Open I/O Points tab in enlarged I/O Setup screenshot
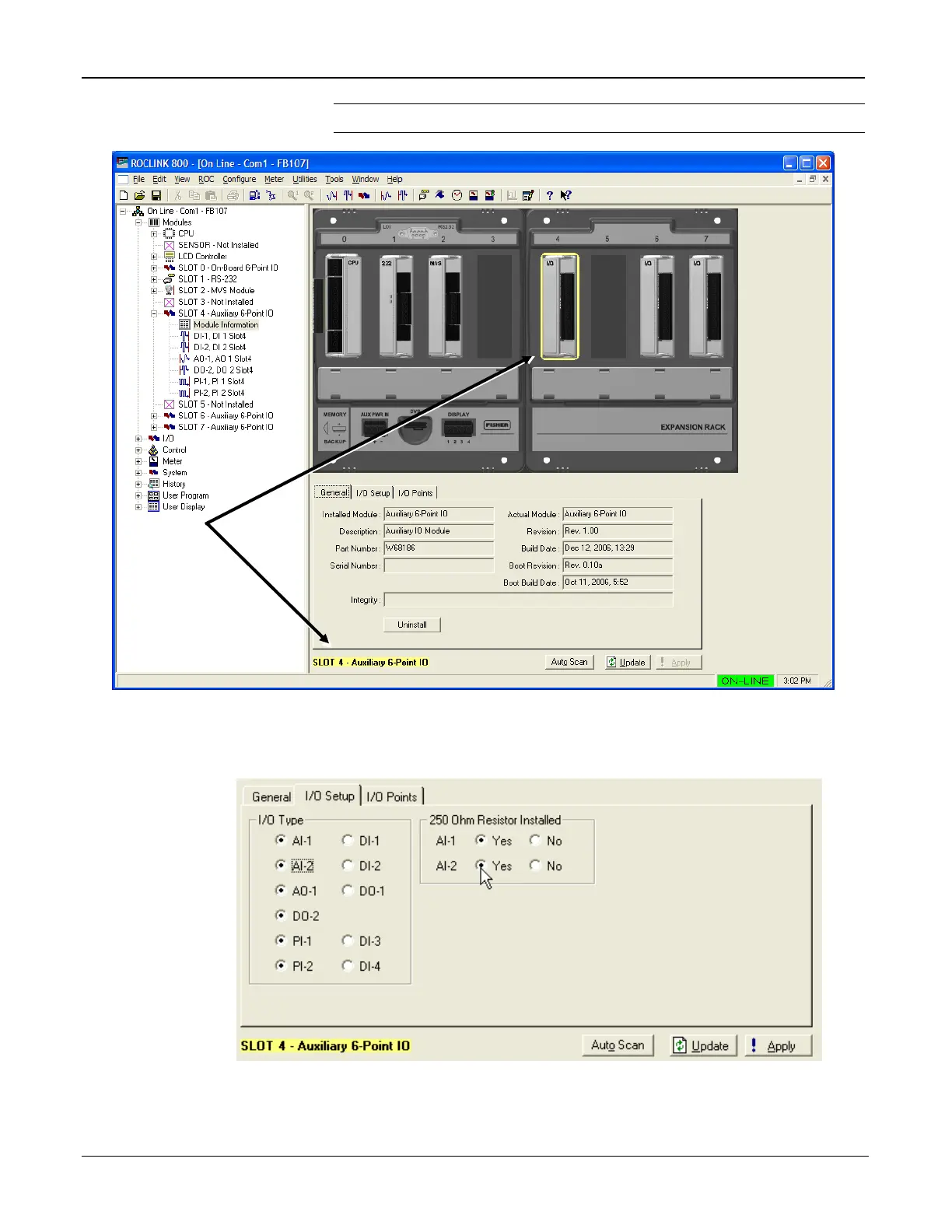The width and height of the screenshot is (952, 1232). point(392,796)
